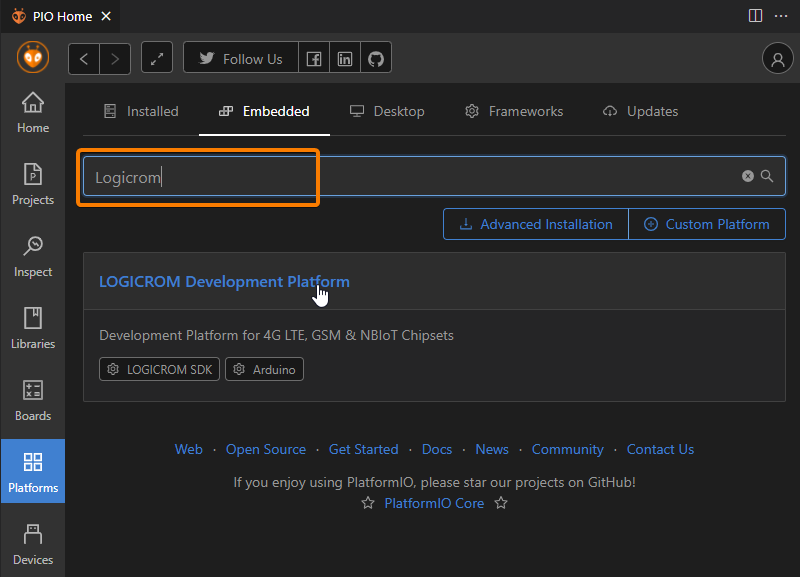Open the Docs footer link
This screenshot has width=800, height=577.
tap(437, 449)
